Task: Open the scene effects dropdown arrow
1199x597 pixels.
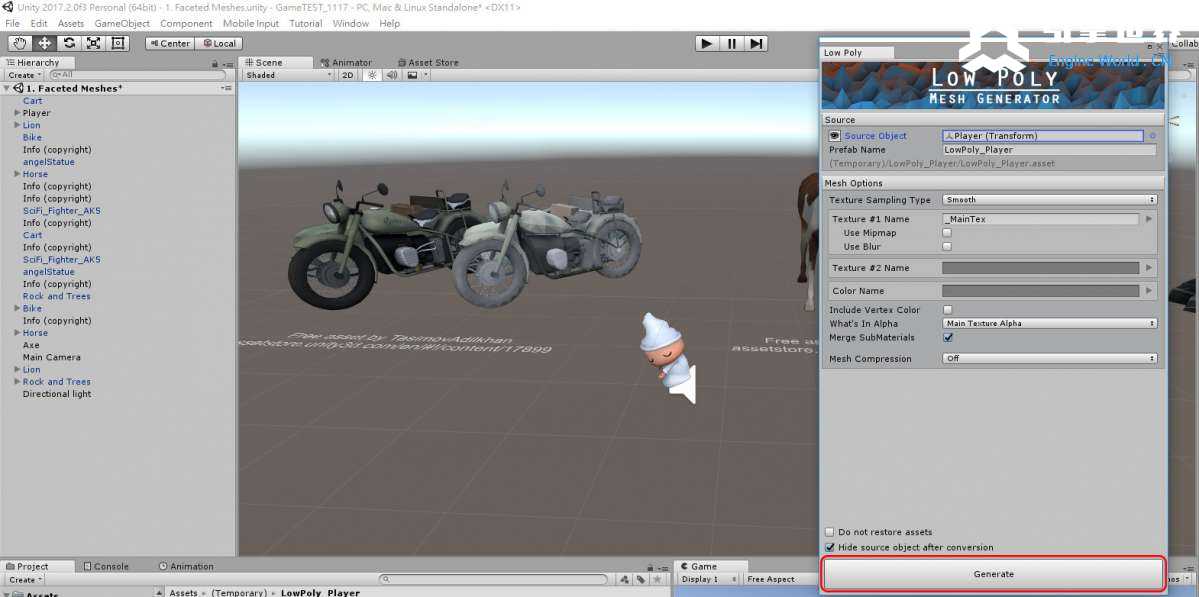Action: pos(426,75)
